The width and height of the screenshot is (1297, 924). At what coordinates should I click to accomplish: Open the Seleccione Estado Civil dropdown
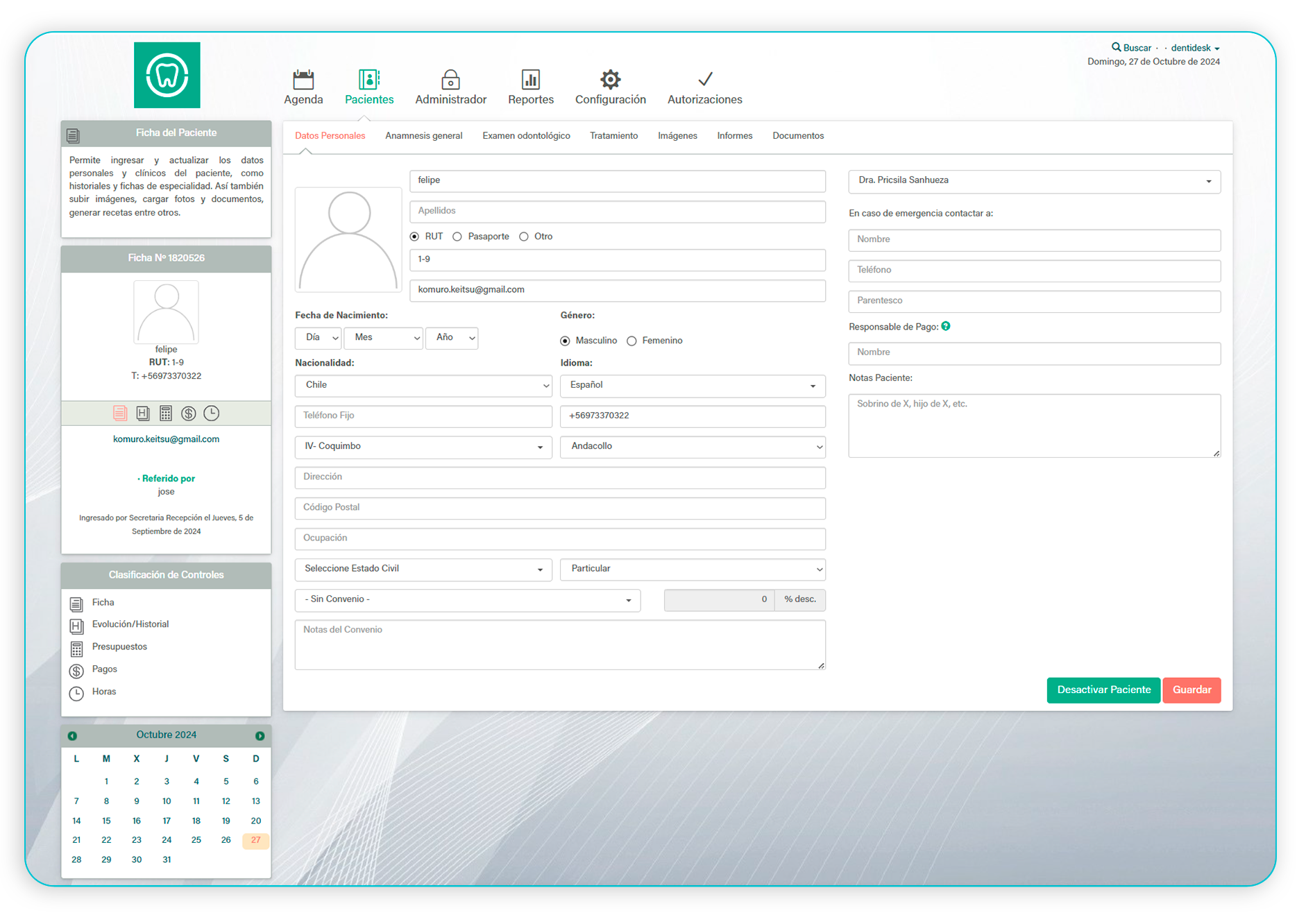click(x=423, y=569)
